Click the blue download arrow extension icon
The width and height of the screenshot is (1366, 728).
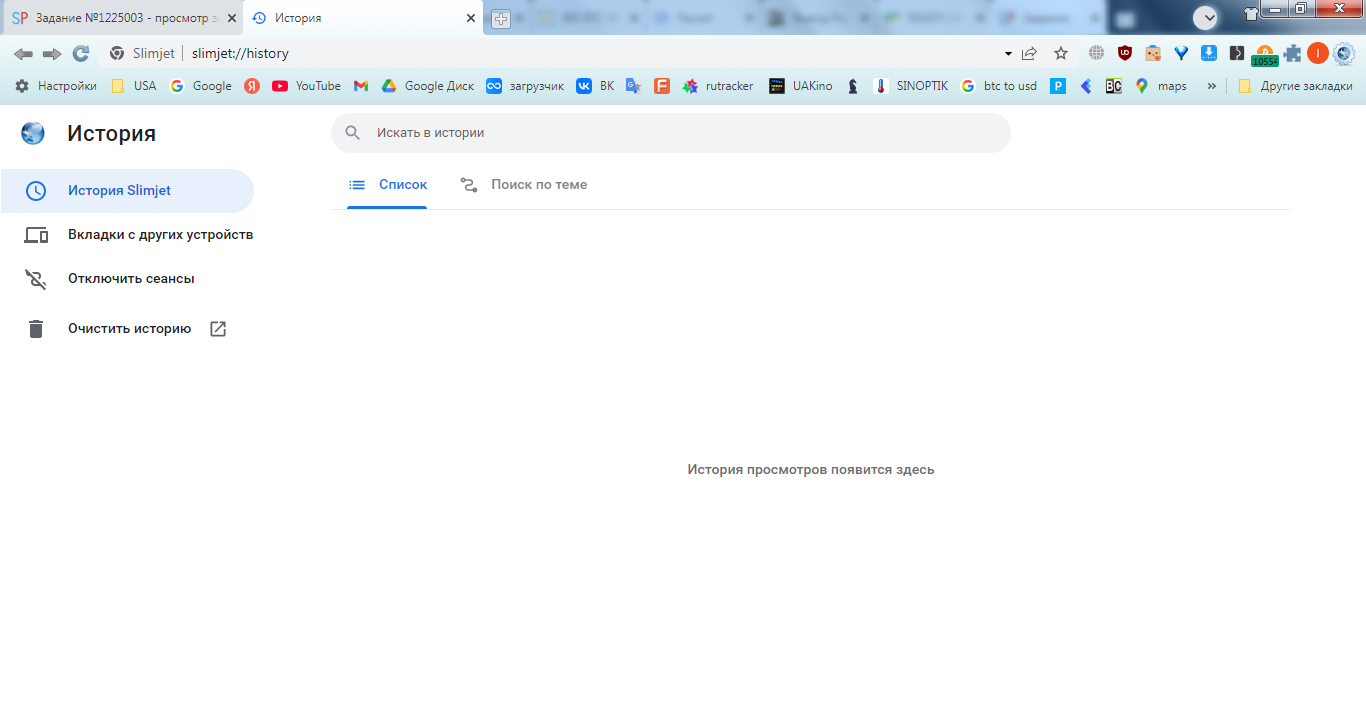1209,53
